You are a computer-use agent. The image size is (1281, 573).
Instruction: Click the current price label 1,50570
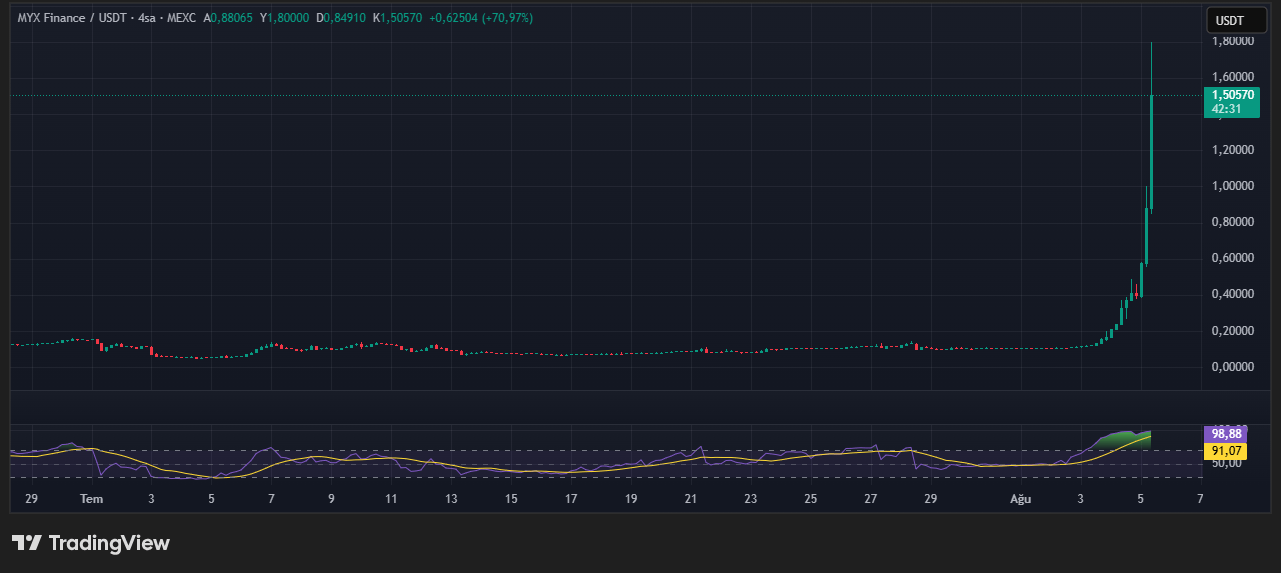(x=1231, y=95)
